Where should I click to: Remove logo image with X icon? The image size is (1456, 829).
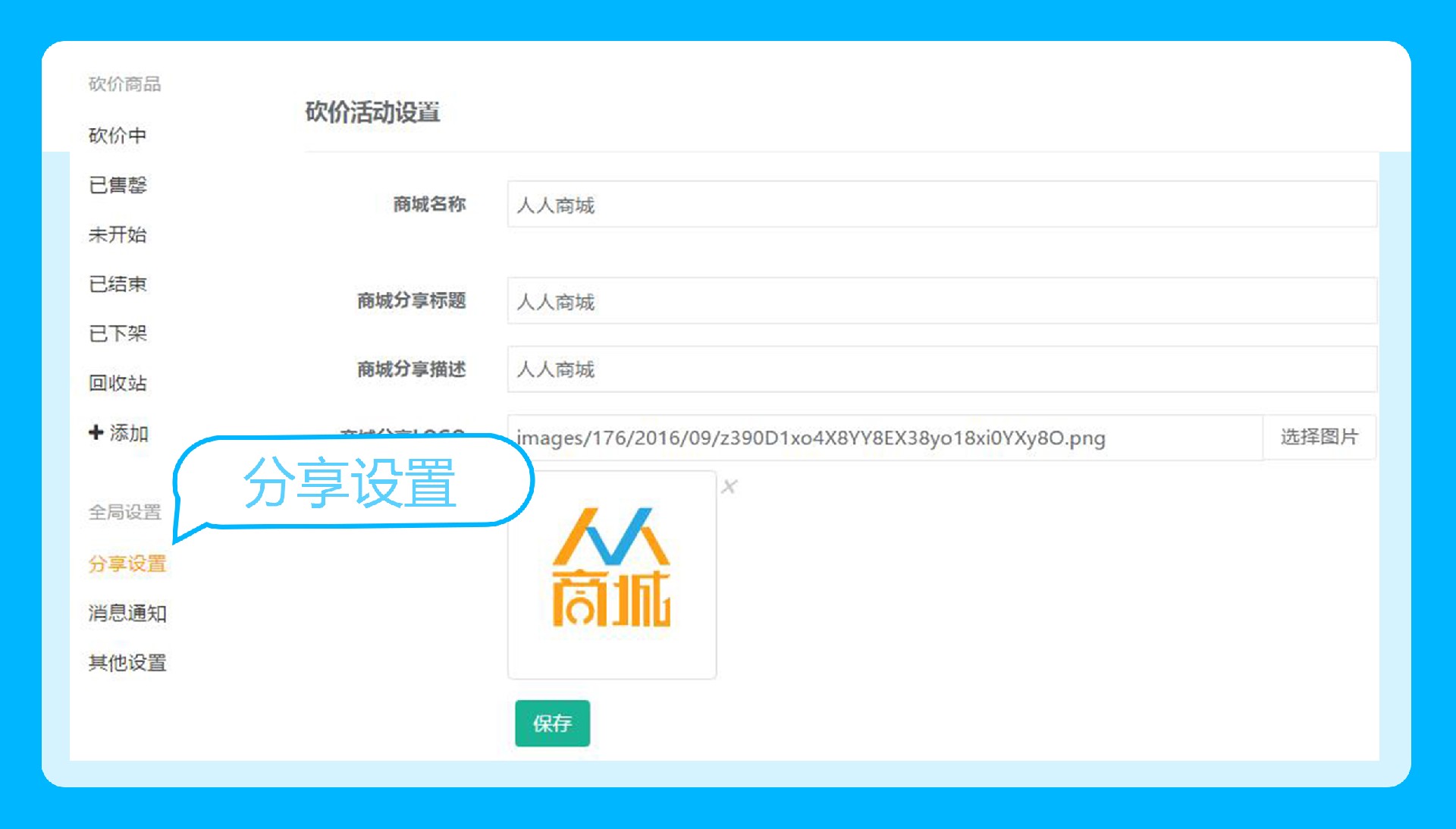click(x=729, y=487)
